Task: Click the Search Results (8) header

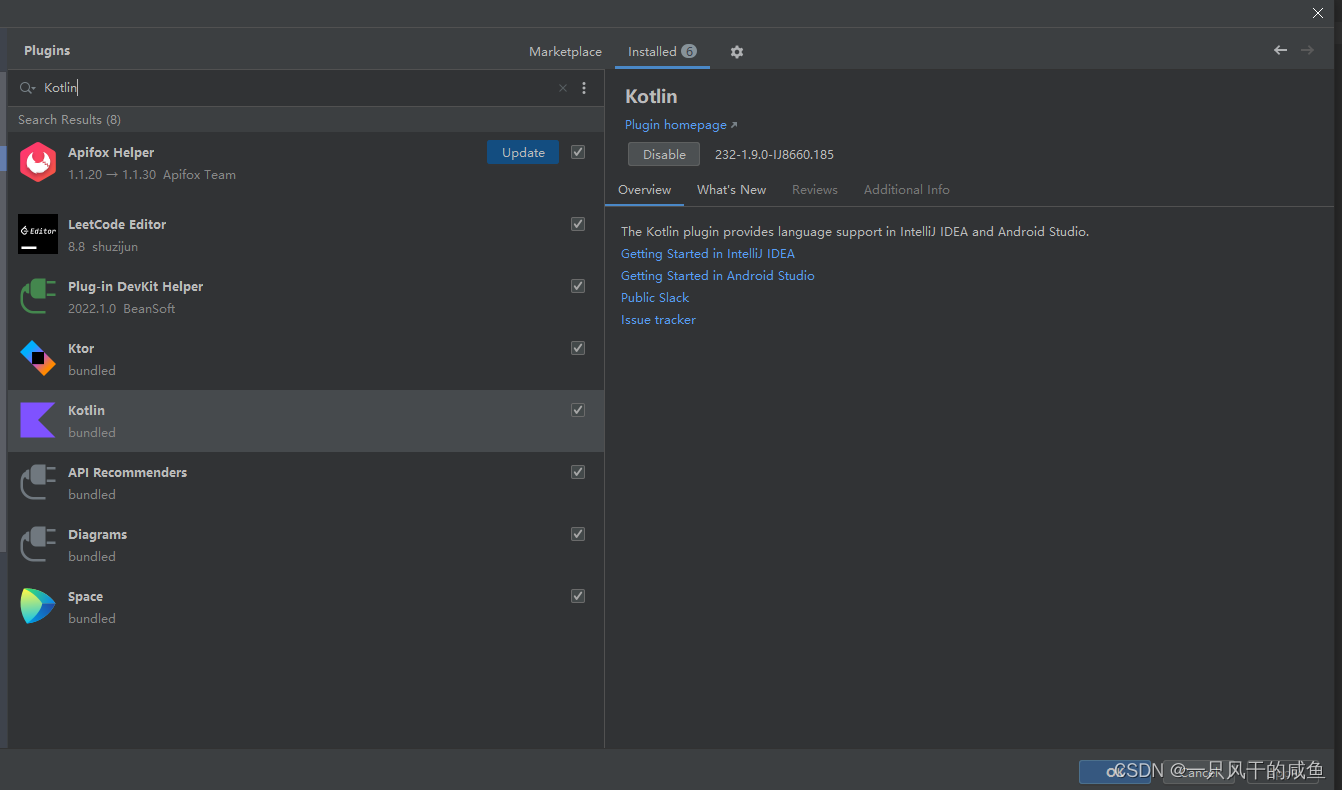Action: click(x=69, y=120)
